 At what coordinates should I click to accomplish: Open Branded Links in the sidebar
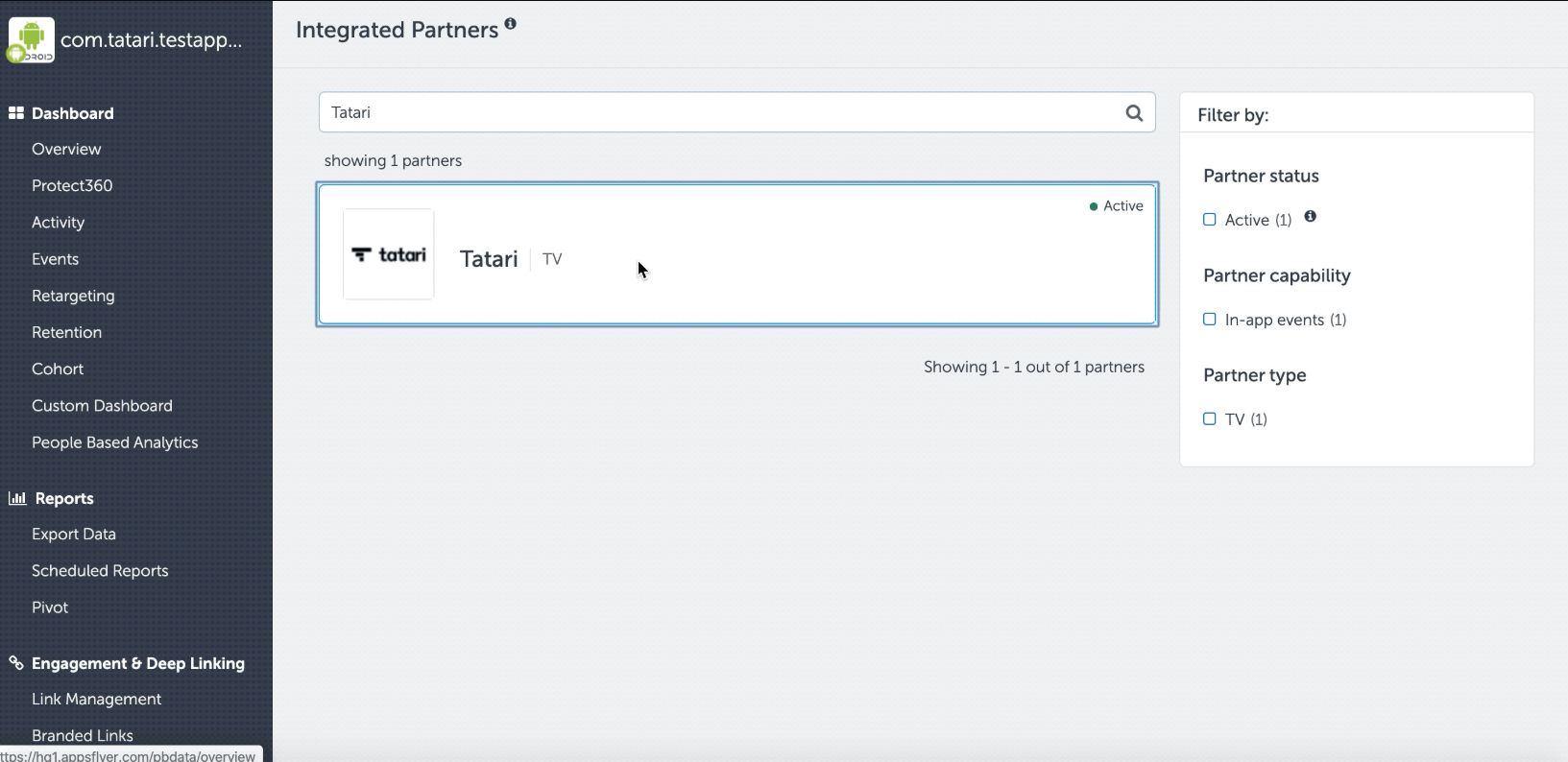83,736
